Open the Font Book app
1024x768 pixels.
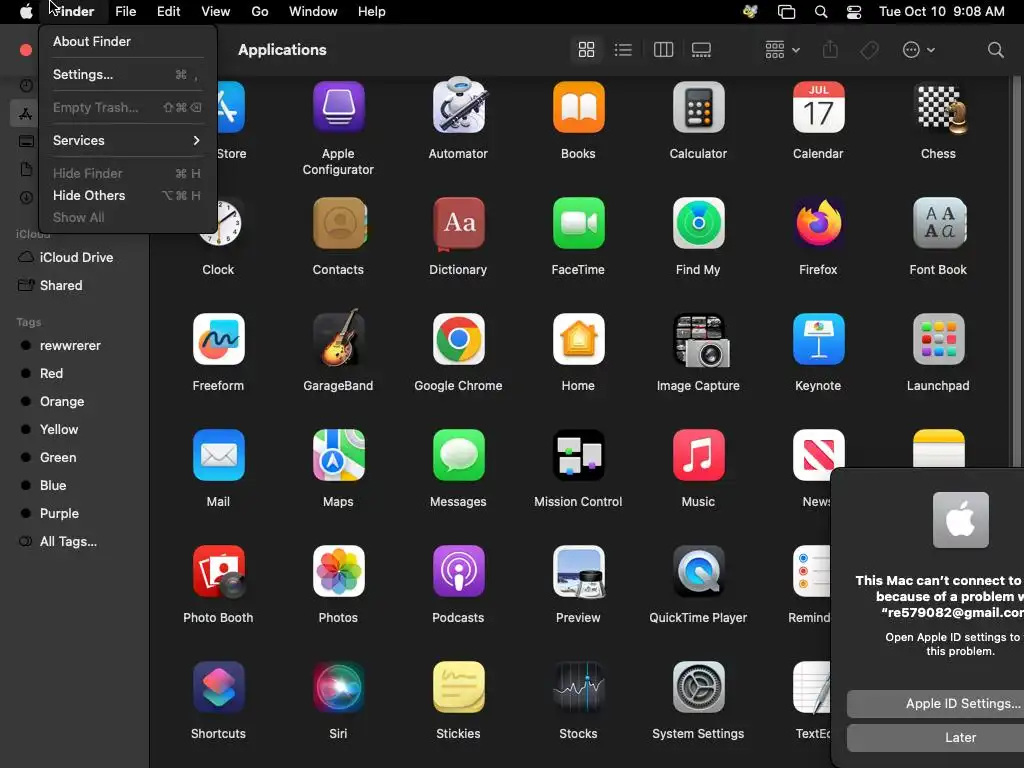click(x=938, y=223)
